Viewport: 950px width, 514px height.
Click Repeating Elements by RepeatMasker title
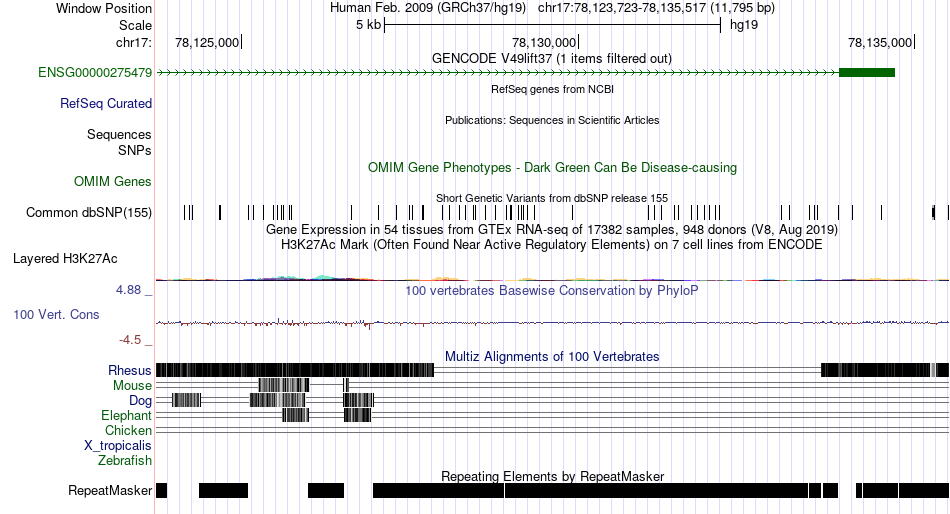click(552, 476)
